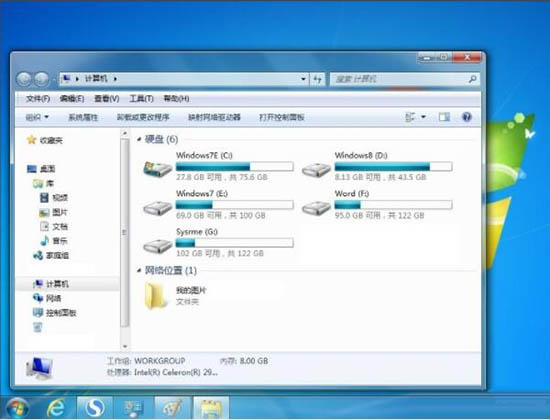Image resolution: width=550 pixels, height=420 pixels.
Task: Collapse the 硬盘 (6) group
Action: [x=139, y=140]
